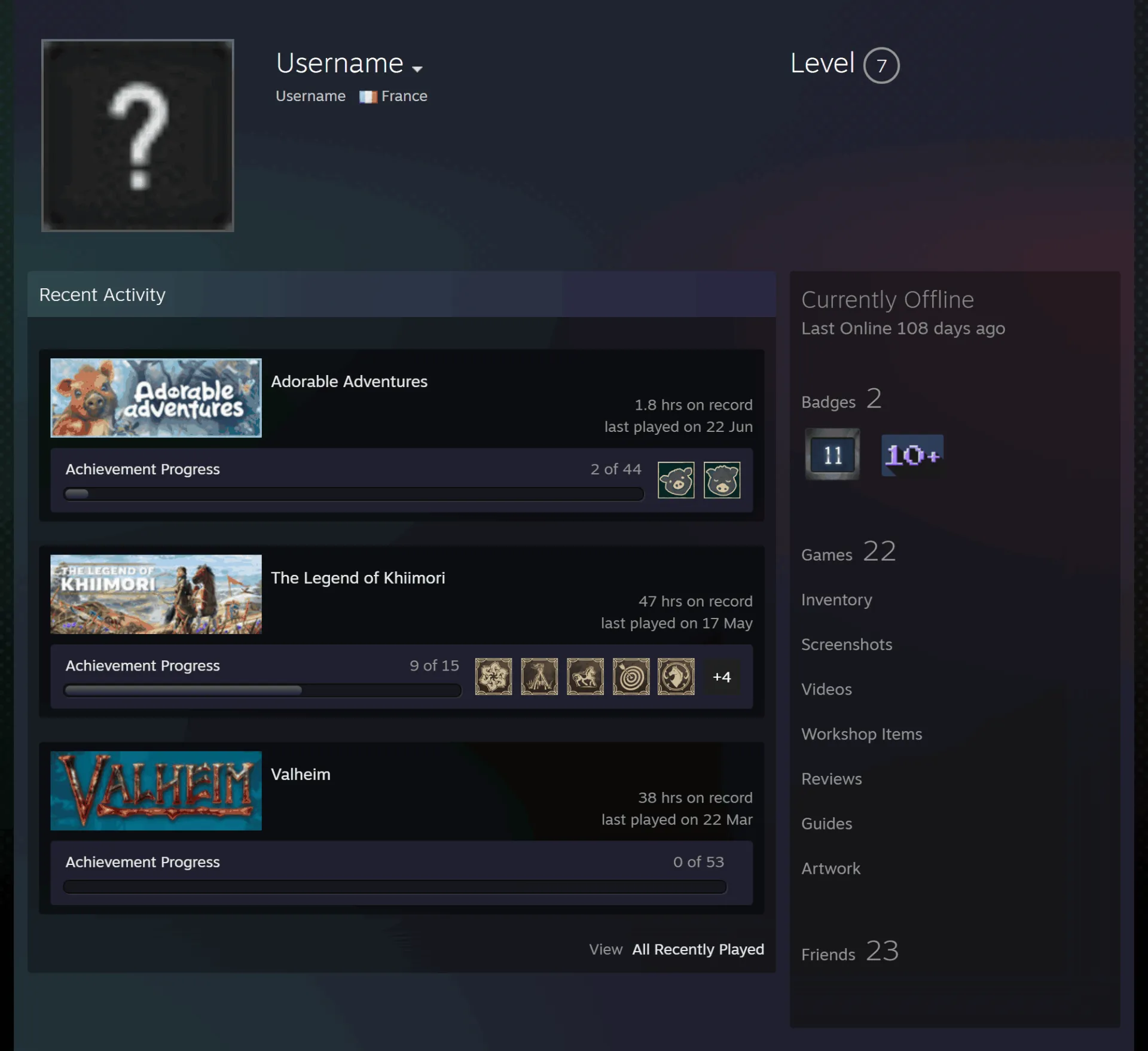Click the Adorable Adventures game title
Screen dimensions: 1148x1051
tap(349, 382)
